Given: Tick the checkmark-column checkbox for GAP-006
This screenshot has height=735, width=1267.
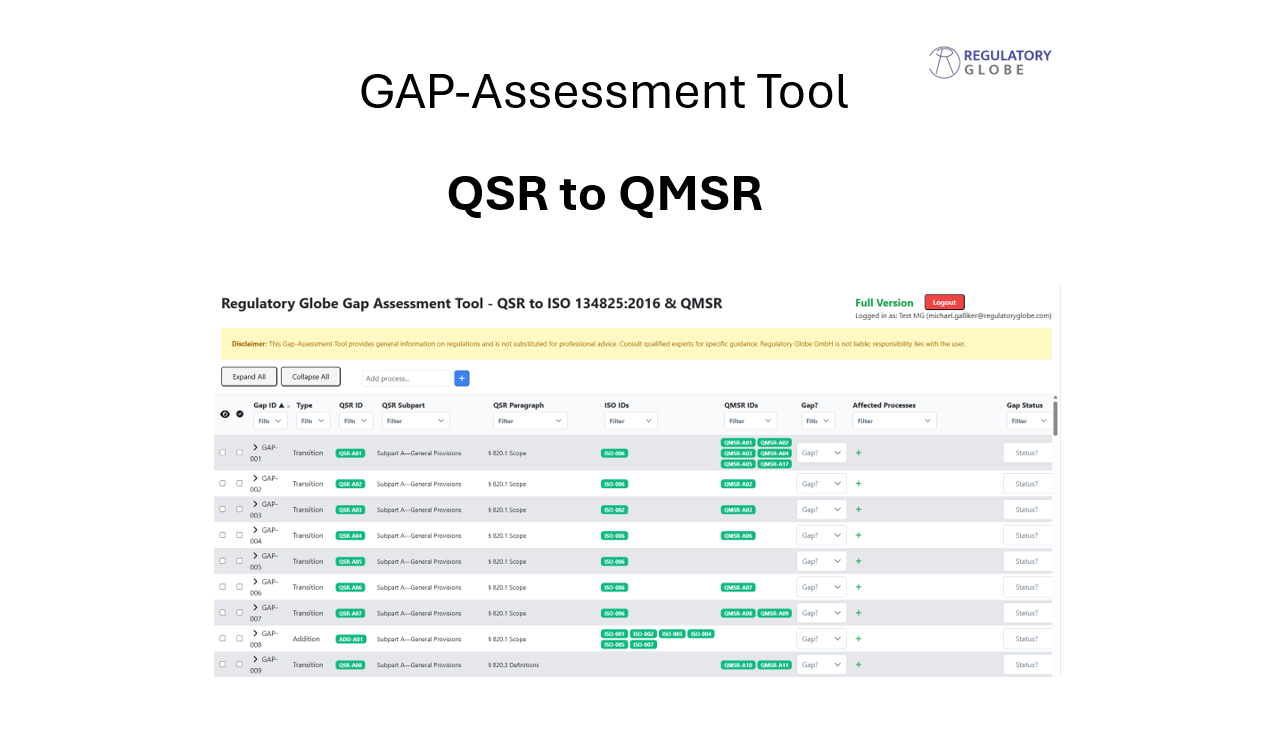Looking at the screenshot, I should click(x=239, y=588).
